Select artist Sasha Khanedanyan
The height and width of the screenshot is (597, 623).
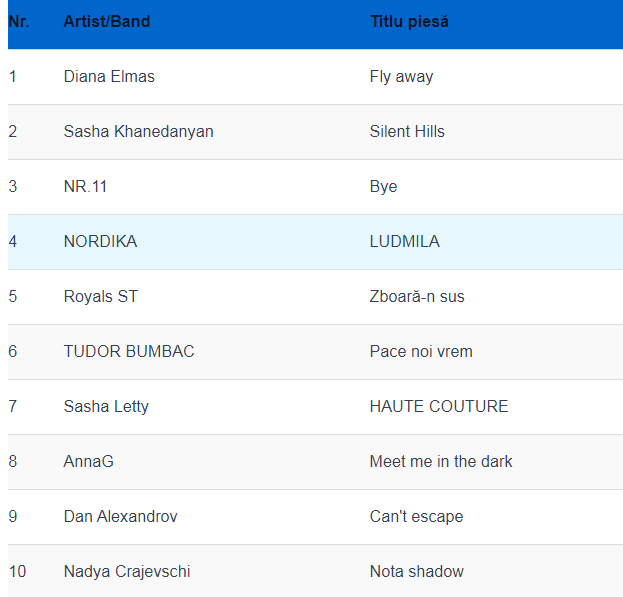(x=138, y=132)
